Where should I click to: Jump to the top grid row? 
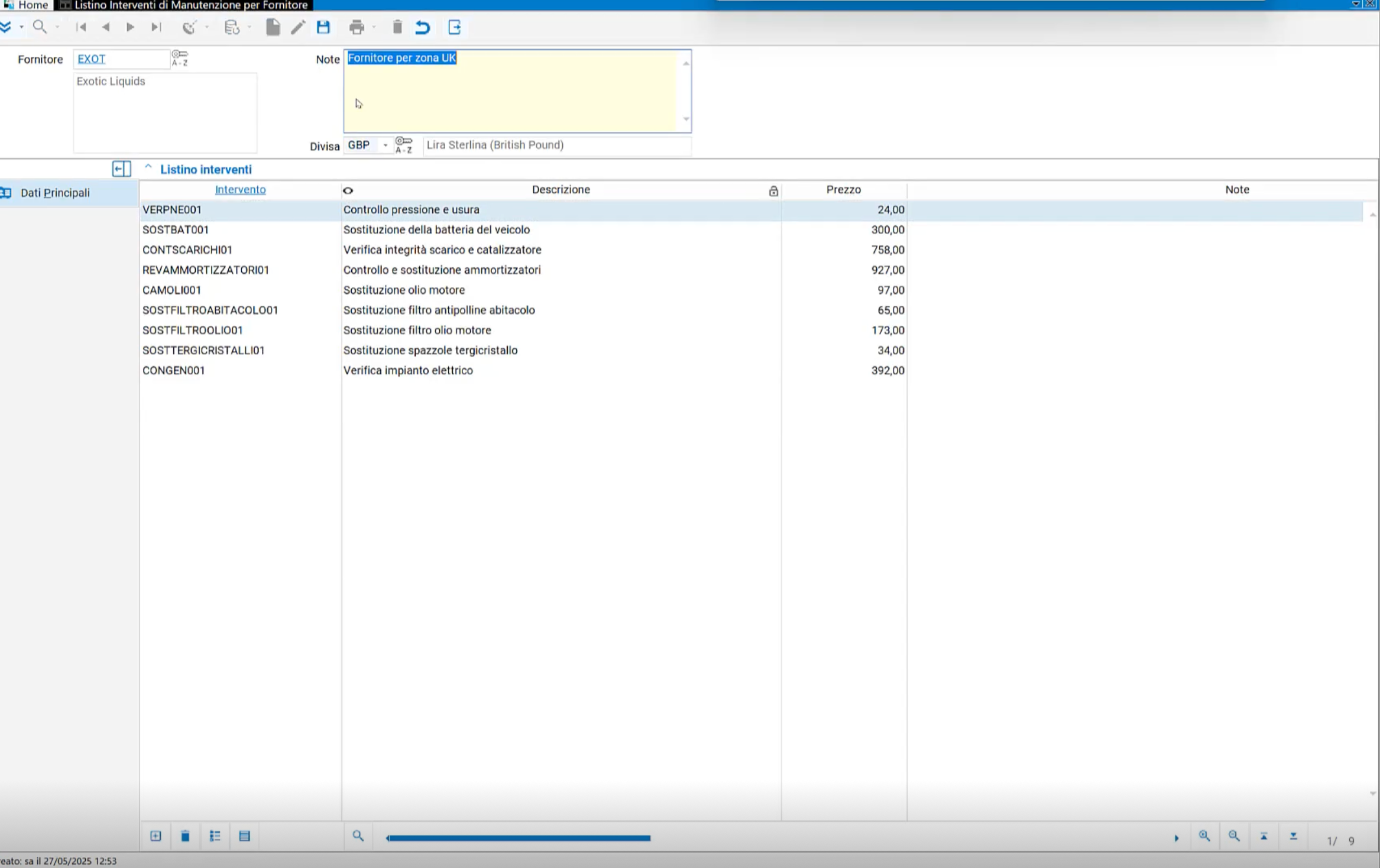click(1264, 836)
